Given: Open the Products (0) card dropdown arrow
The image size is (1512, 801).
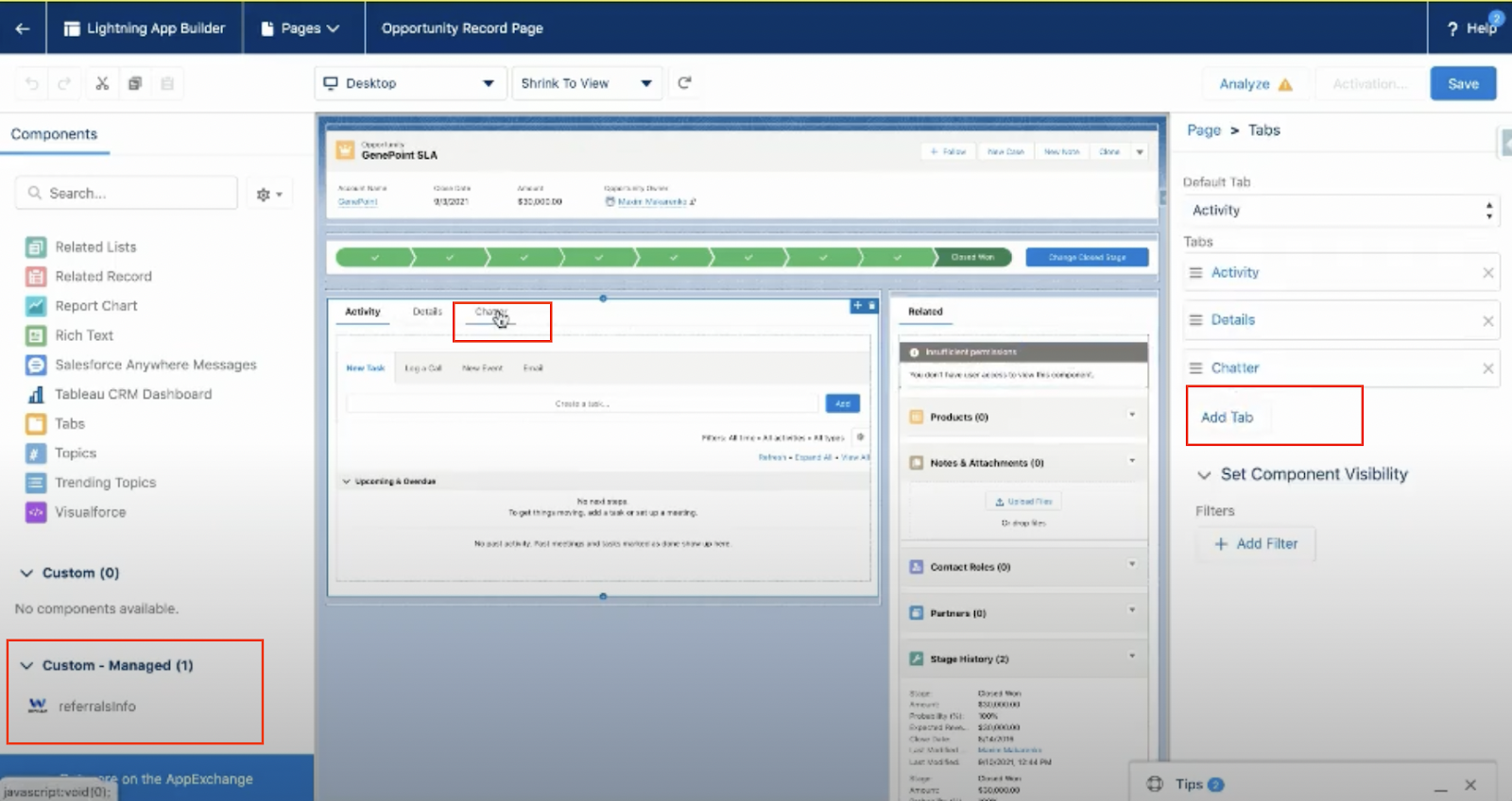Looking at the screenshot, I should (1132, 415).
